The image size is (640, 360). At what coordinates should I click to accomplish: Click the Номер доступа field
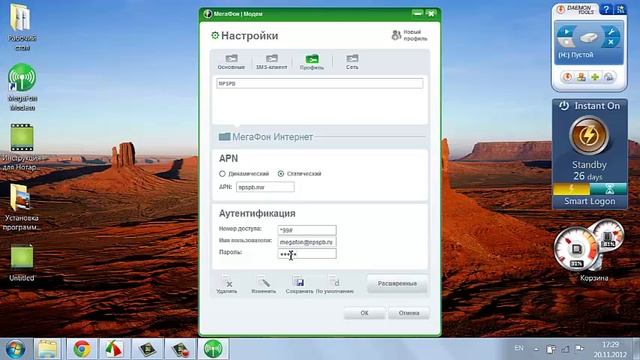pos(307,230)
